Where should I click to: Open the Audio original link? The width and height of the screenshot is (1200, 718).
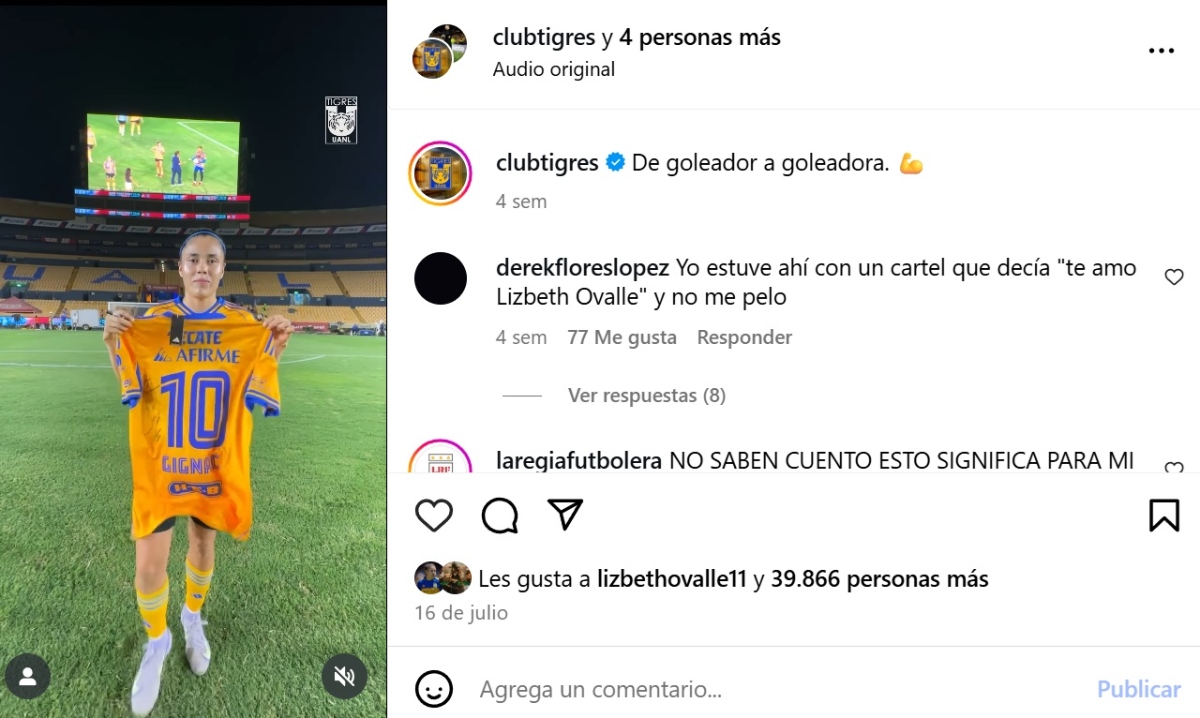tap(554, 69)
